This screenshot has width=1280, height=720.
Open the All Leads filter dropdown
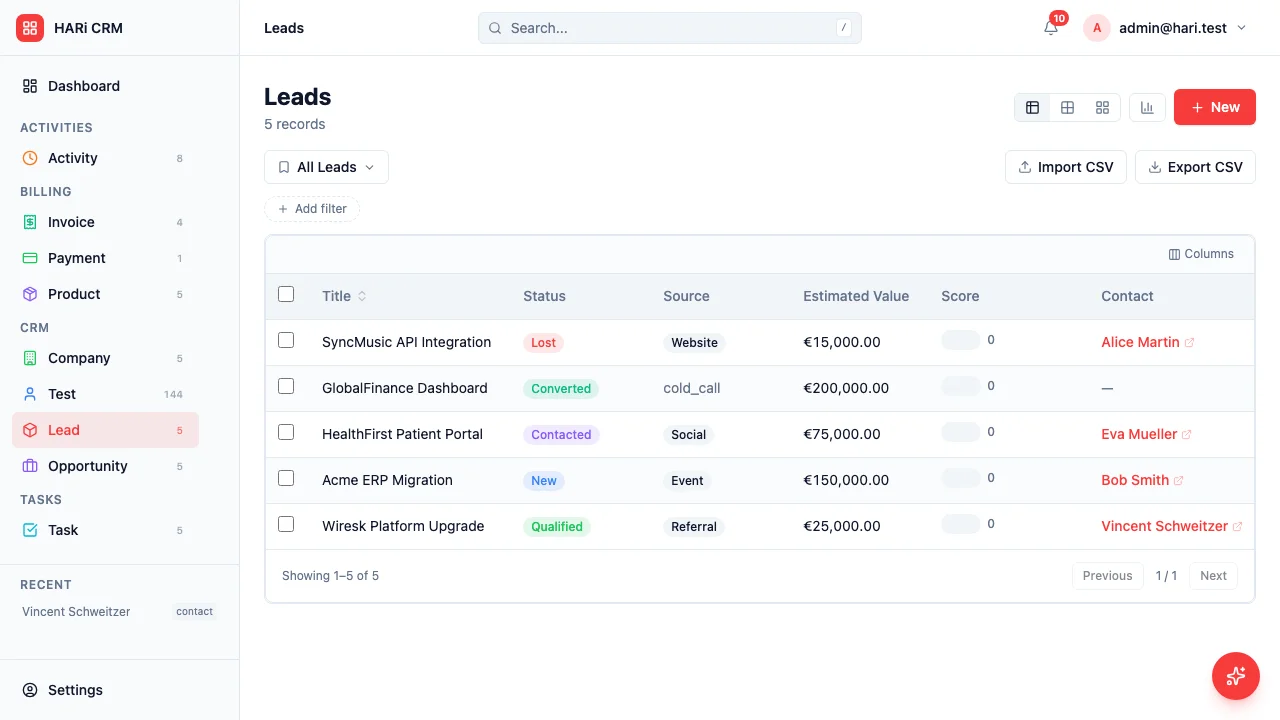326,167
